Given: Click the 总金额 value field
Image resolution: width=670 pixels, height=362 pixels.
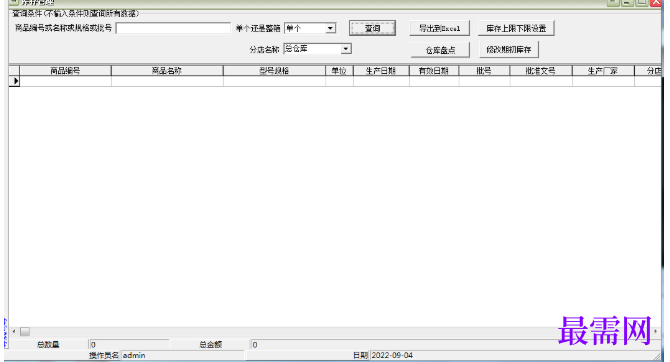Looking at the screenshot, I should tap(455, 344).
